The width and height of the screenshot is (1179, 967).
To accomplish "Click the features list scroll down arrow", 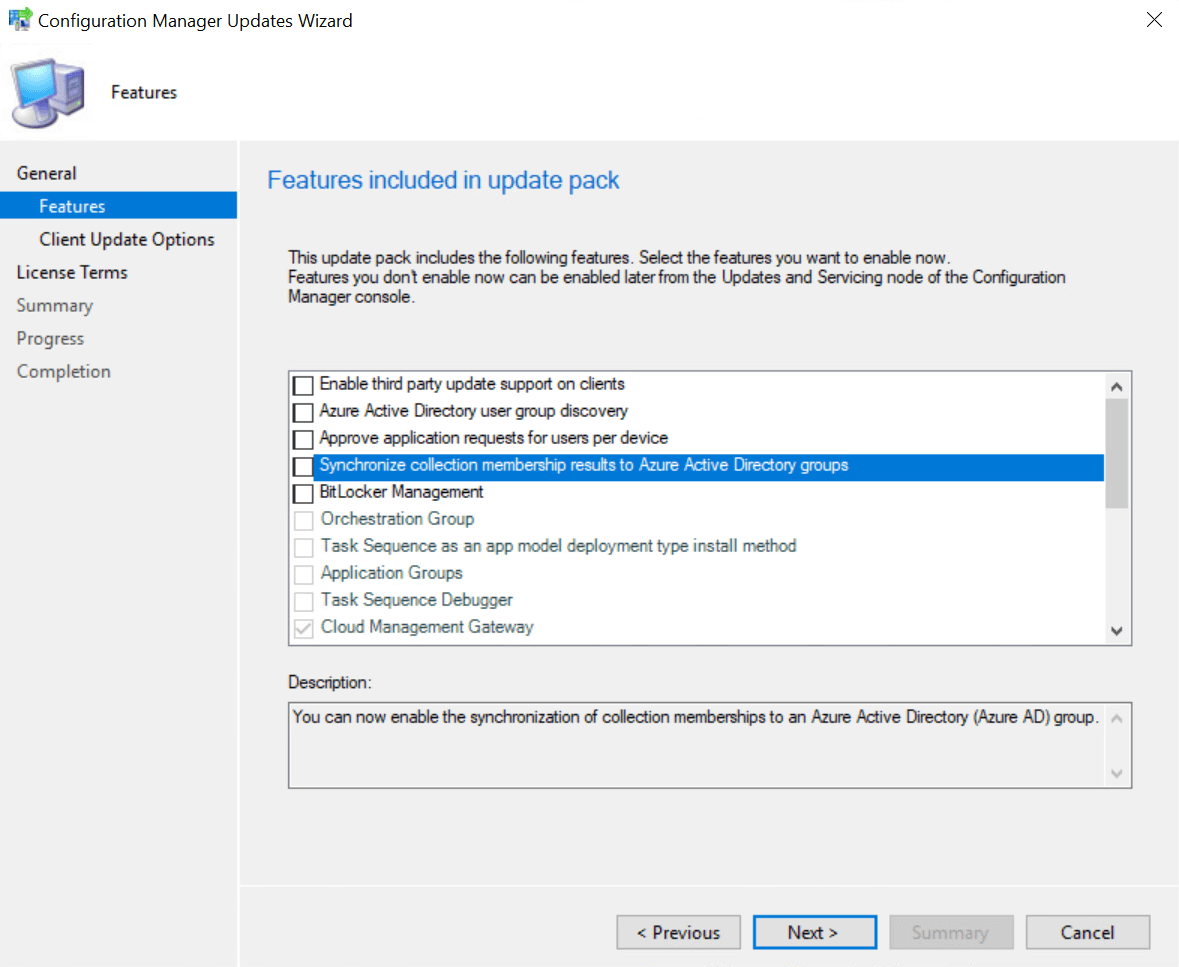I will (1117, 631).
